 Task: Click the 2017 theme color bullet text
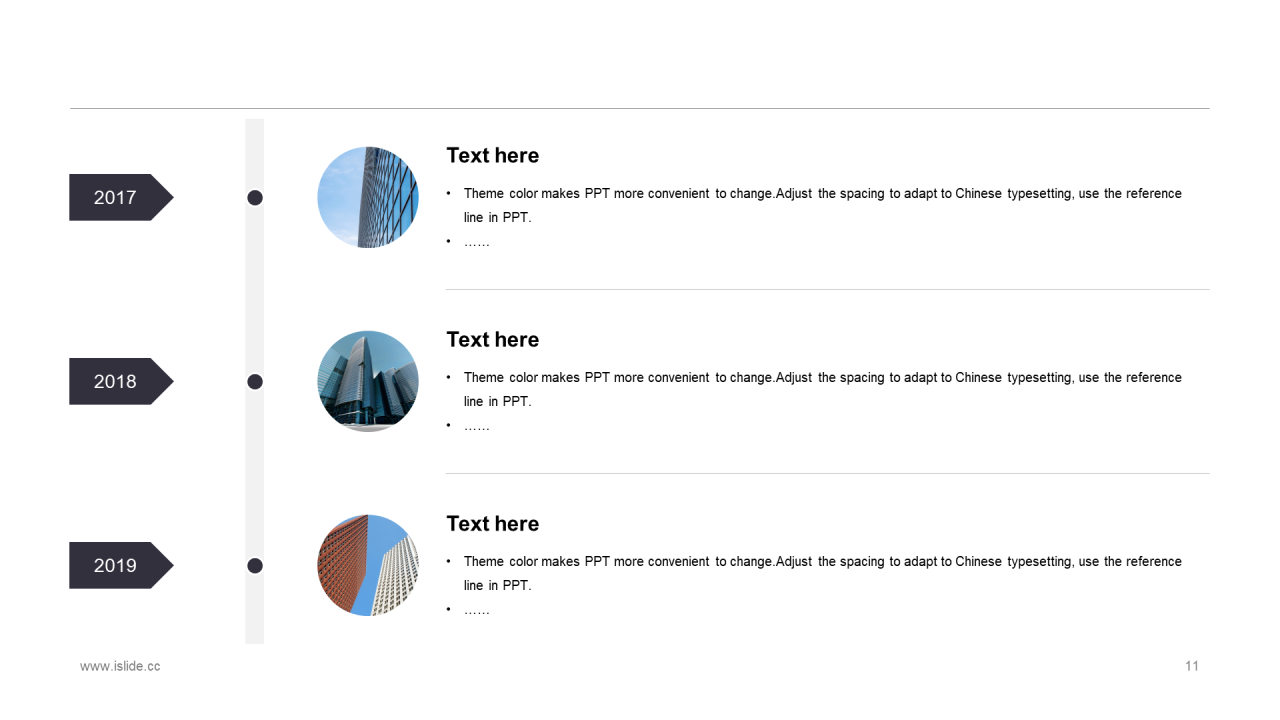pos(822,205)
